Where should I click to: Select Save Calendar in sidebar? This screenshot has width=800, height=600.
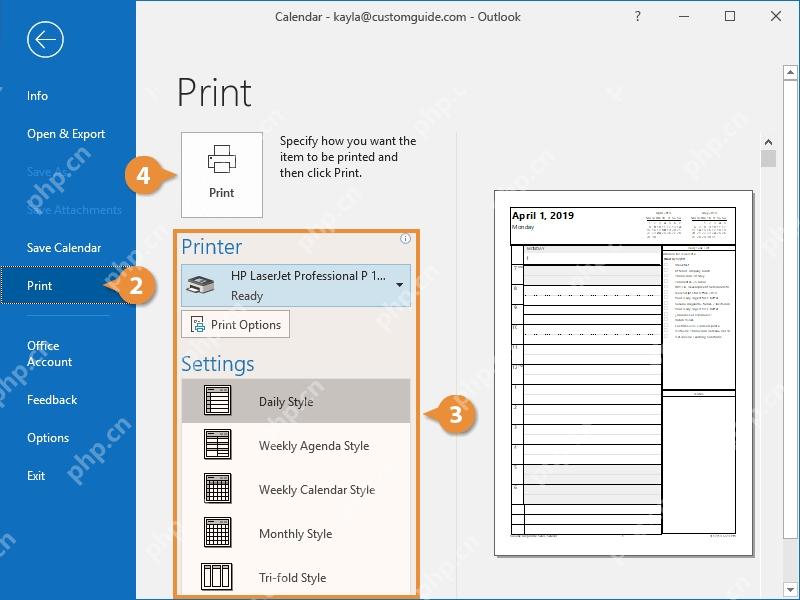tap(64, 248)
